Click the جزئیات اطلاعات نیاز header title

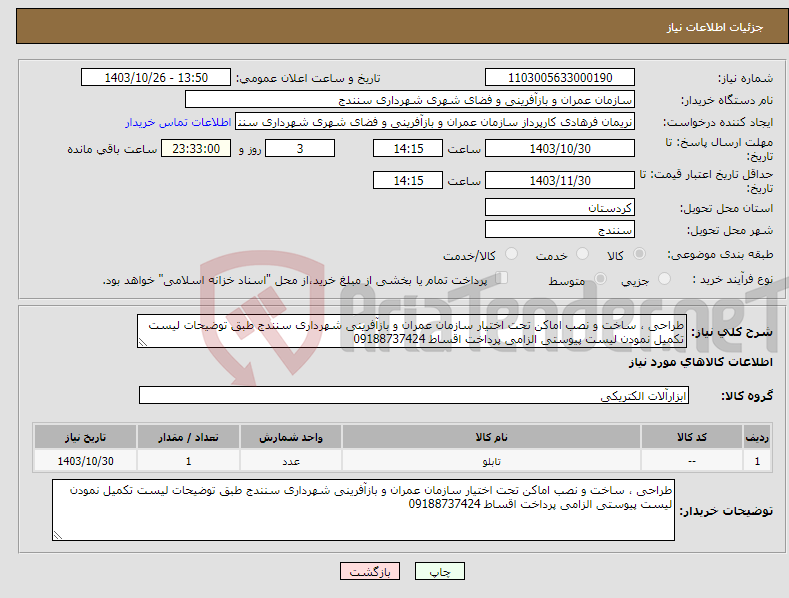pos(715,27)
